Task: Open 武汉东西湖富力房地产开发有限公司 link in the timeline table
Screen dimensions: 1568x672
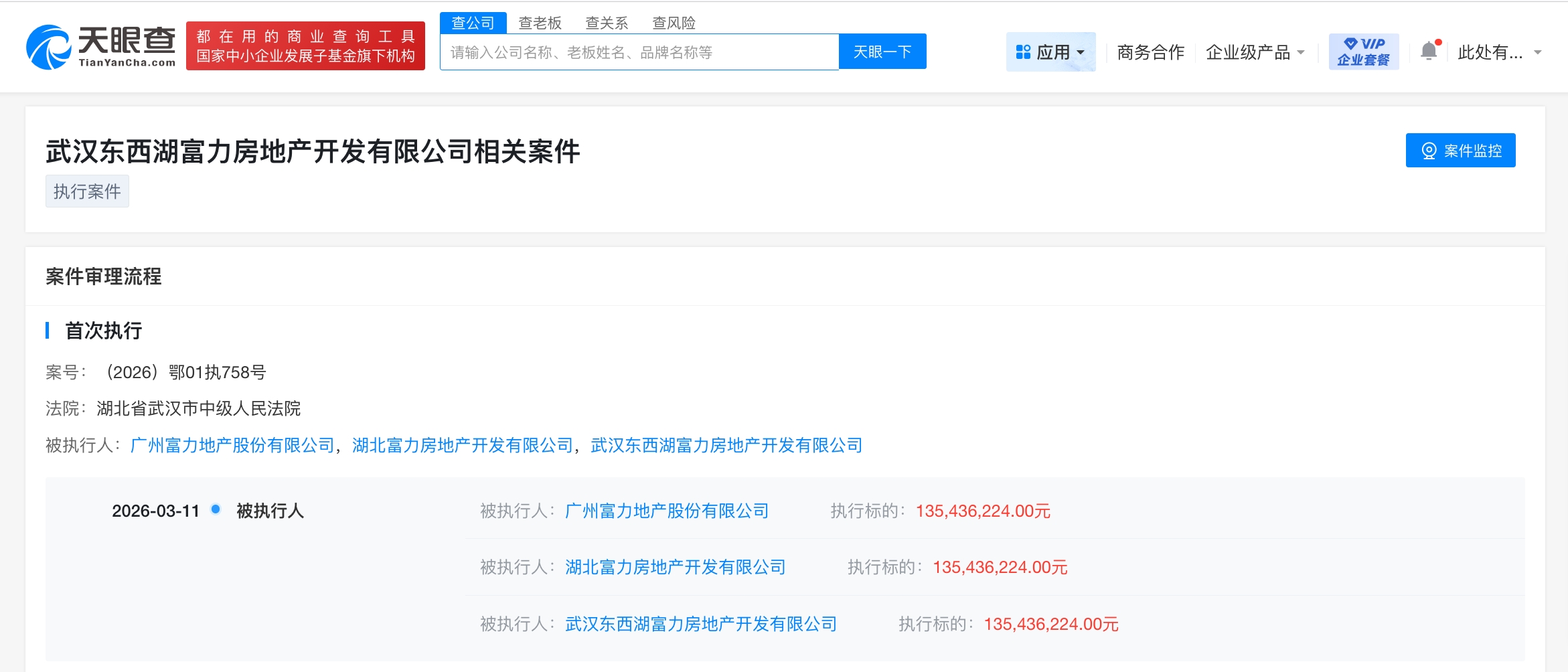Action: click(701, 624)
